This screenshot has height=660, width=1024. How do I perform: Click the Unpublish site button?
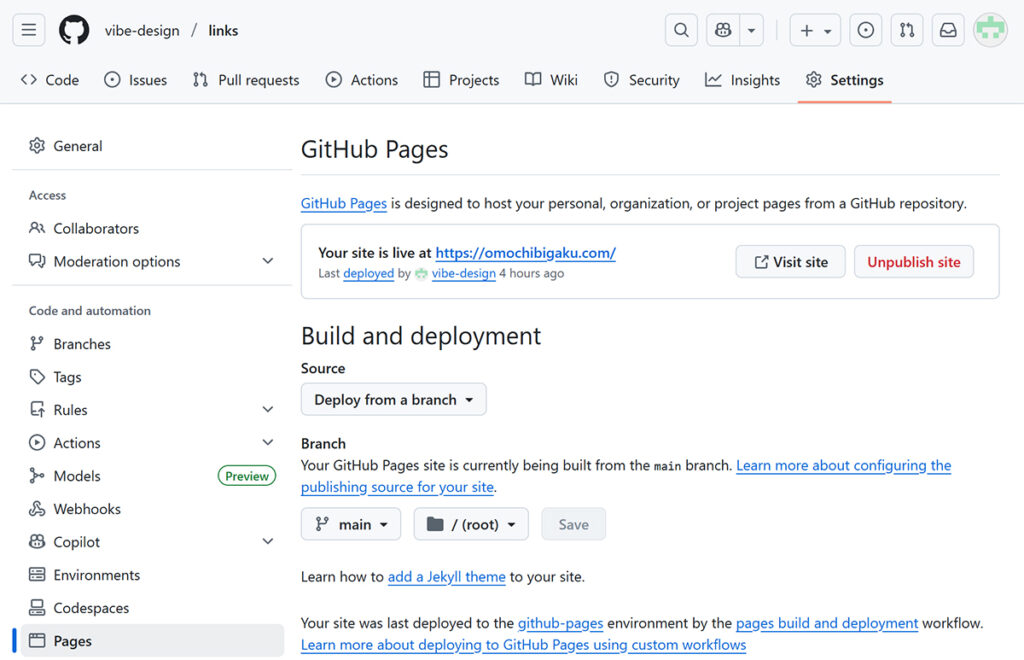click(913, 262)
